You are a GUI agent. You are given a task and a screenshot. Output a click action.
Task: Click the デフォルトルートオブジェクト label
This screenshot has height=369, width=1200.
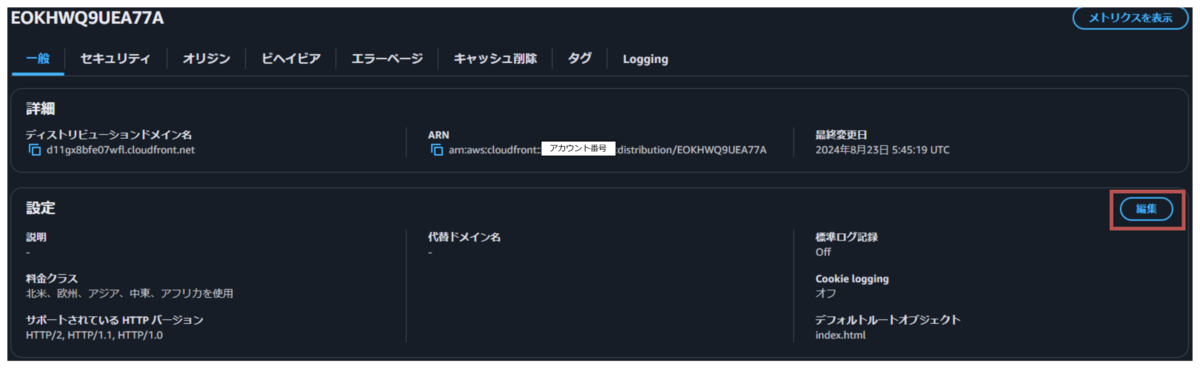[888, 320]
